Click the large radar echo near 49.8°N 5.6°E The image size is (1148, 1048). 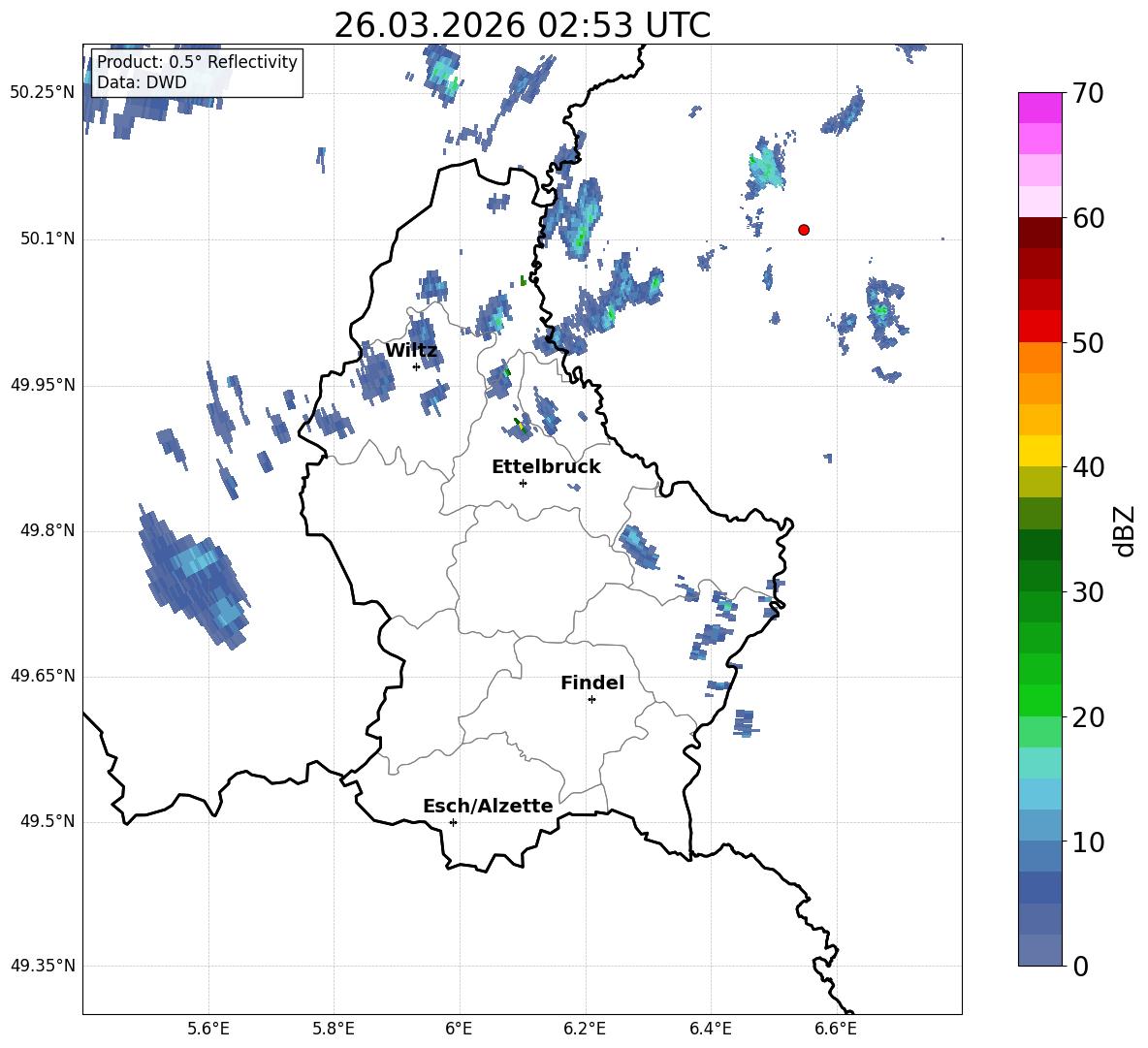pyautogui.click(x=194, y=578)
